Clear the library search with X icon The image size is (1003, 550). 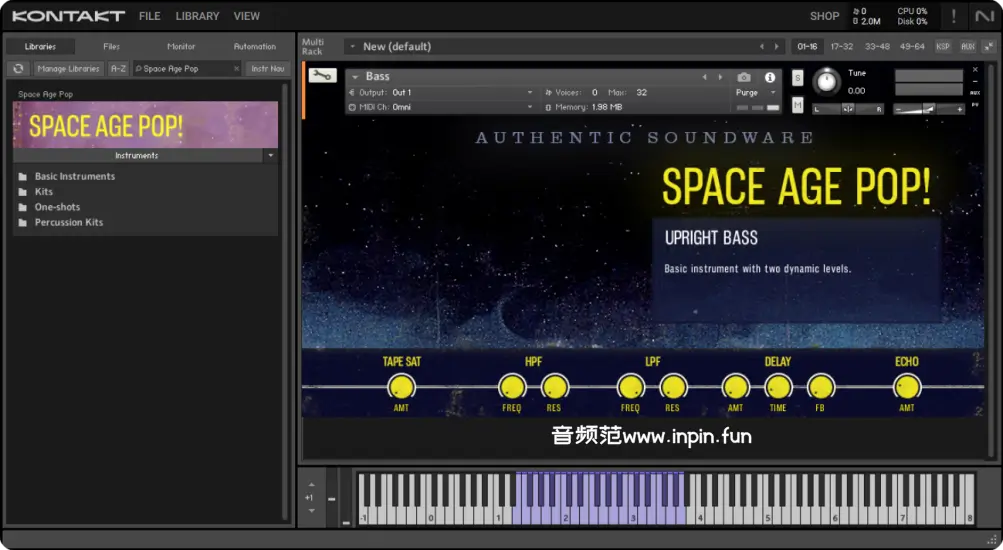point(237,69)
